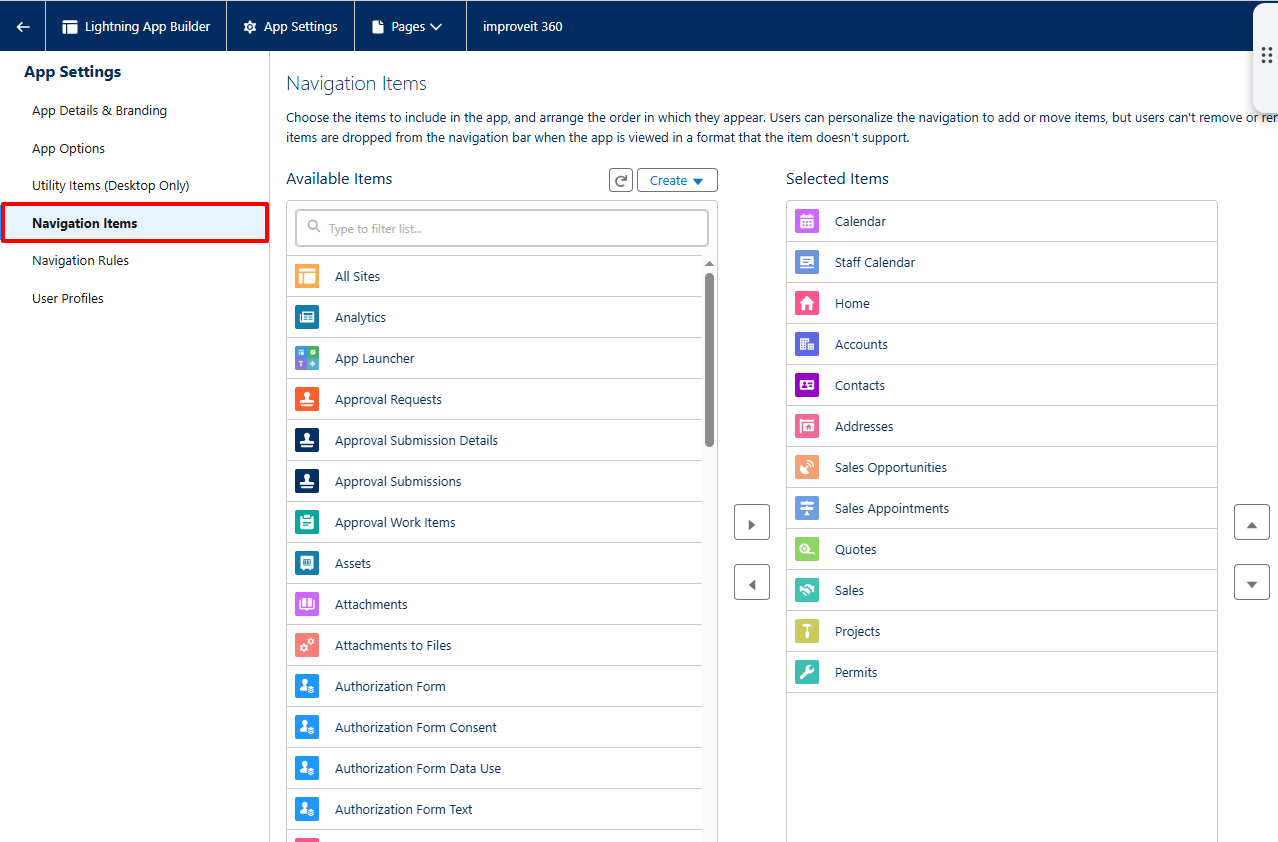This screenshot has height=842, width=1278.
Task: Select "Sales Appointments" text
Action: [x=892, y=508]
